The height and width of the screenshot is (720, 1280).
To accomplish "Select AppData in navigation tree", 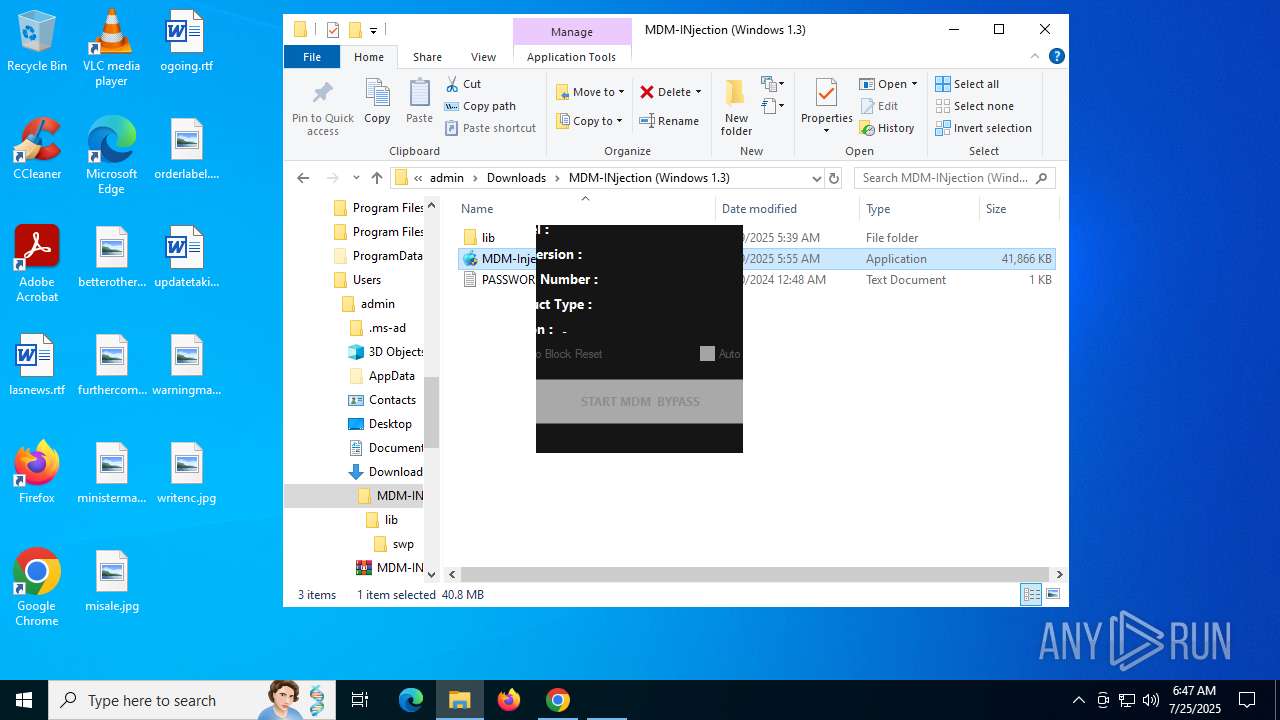I will [x=391, y=376].
